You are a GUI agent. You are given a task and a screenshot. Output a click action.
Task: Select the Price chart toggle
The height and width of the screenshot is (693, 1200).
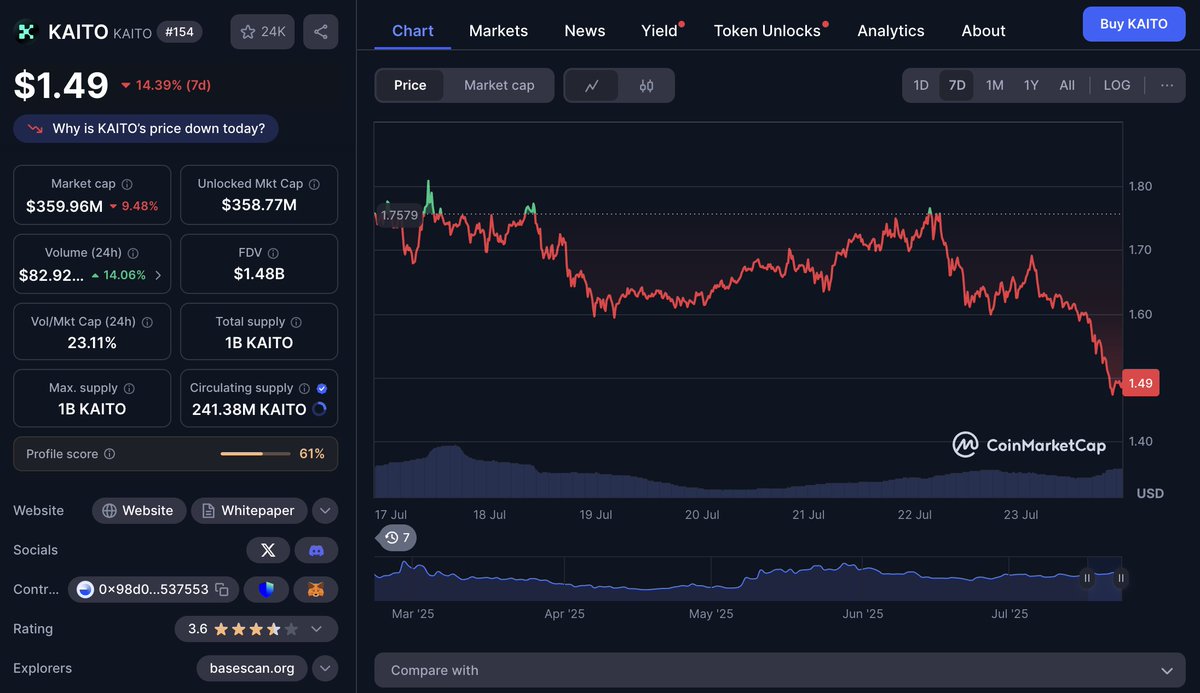tap(410, 86)
